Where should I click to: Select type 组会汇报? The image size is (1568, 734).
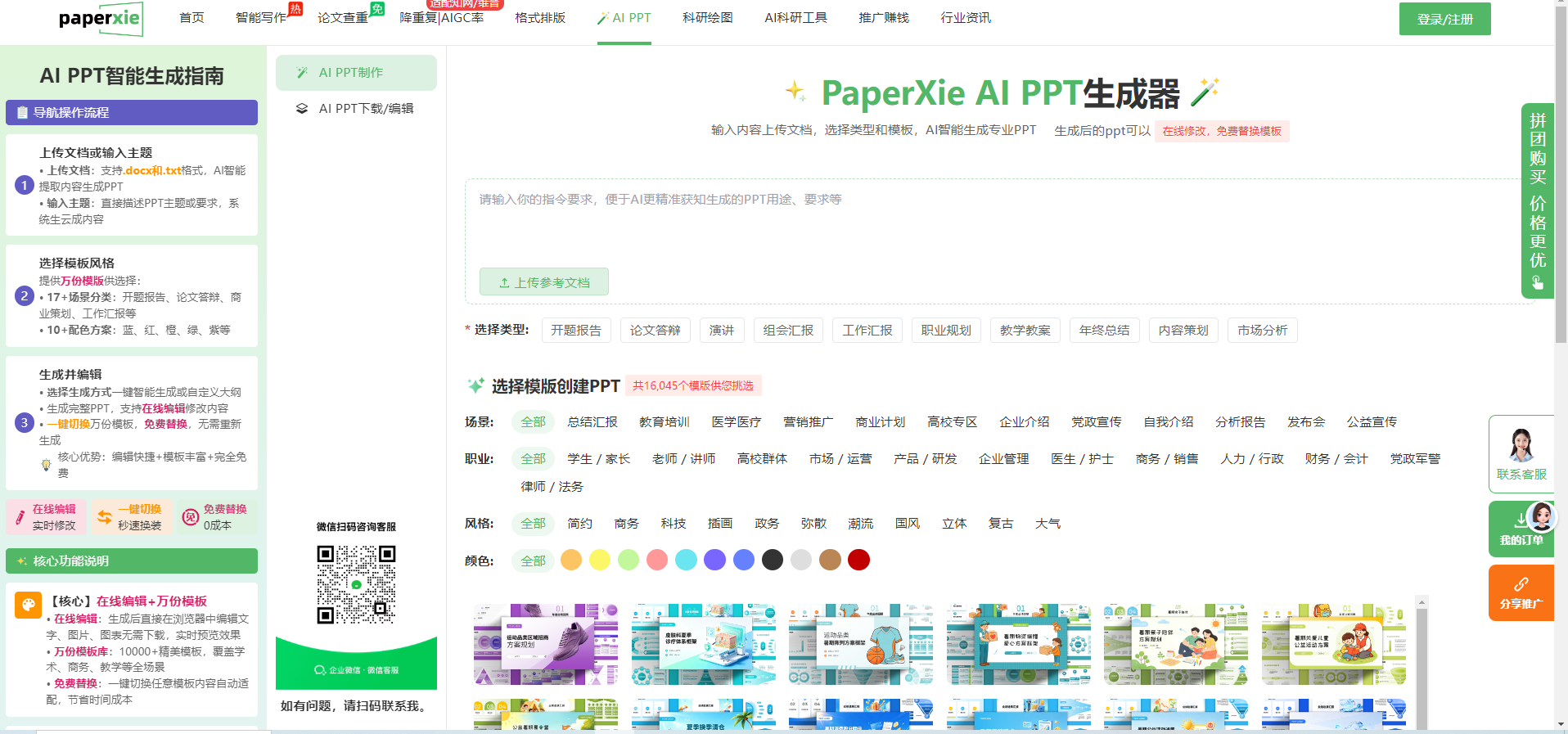(788, 331)
